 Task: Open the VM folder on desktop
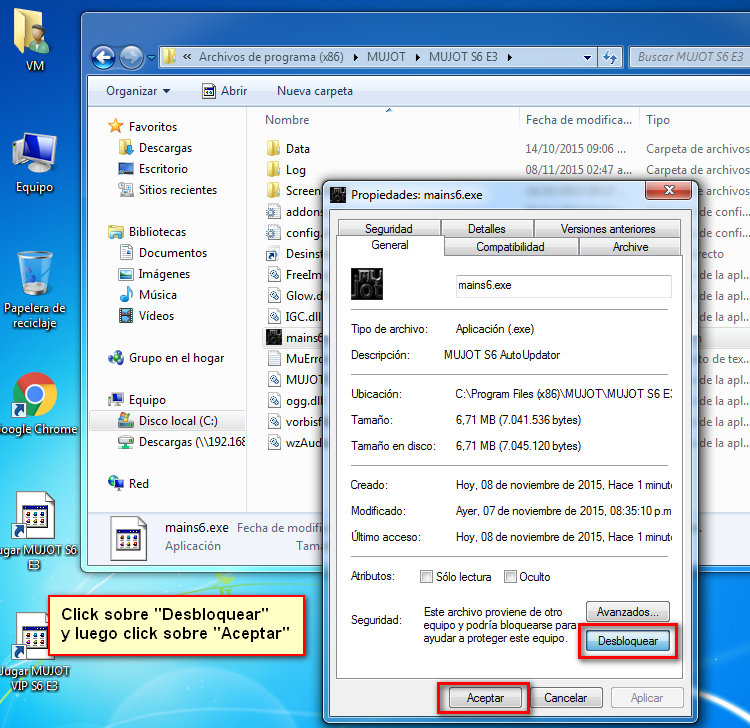tap(34, 33)
